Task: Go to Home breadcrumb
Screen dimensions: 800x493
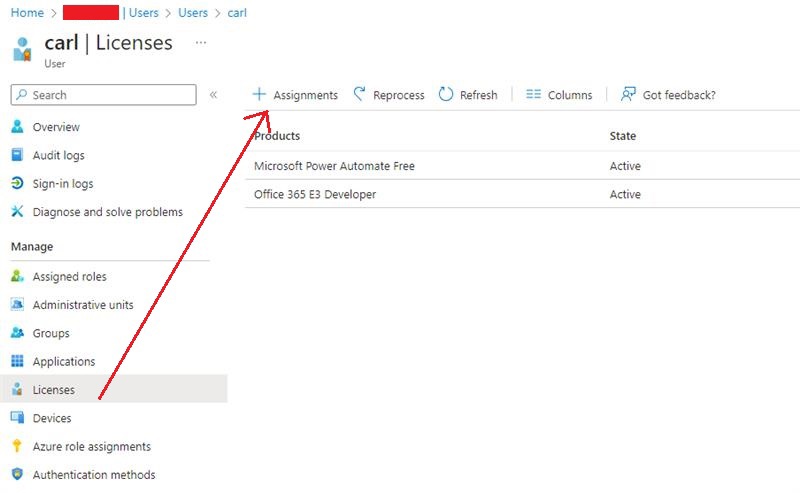Action: click(x=27, y=13)
